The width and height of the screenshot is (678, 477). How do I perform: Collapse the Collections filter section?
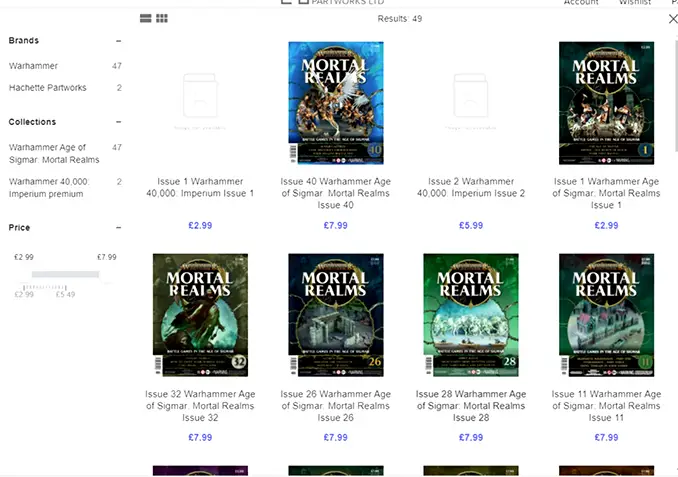tap(118, 122)
